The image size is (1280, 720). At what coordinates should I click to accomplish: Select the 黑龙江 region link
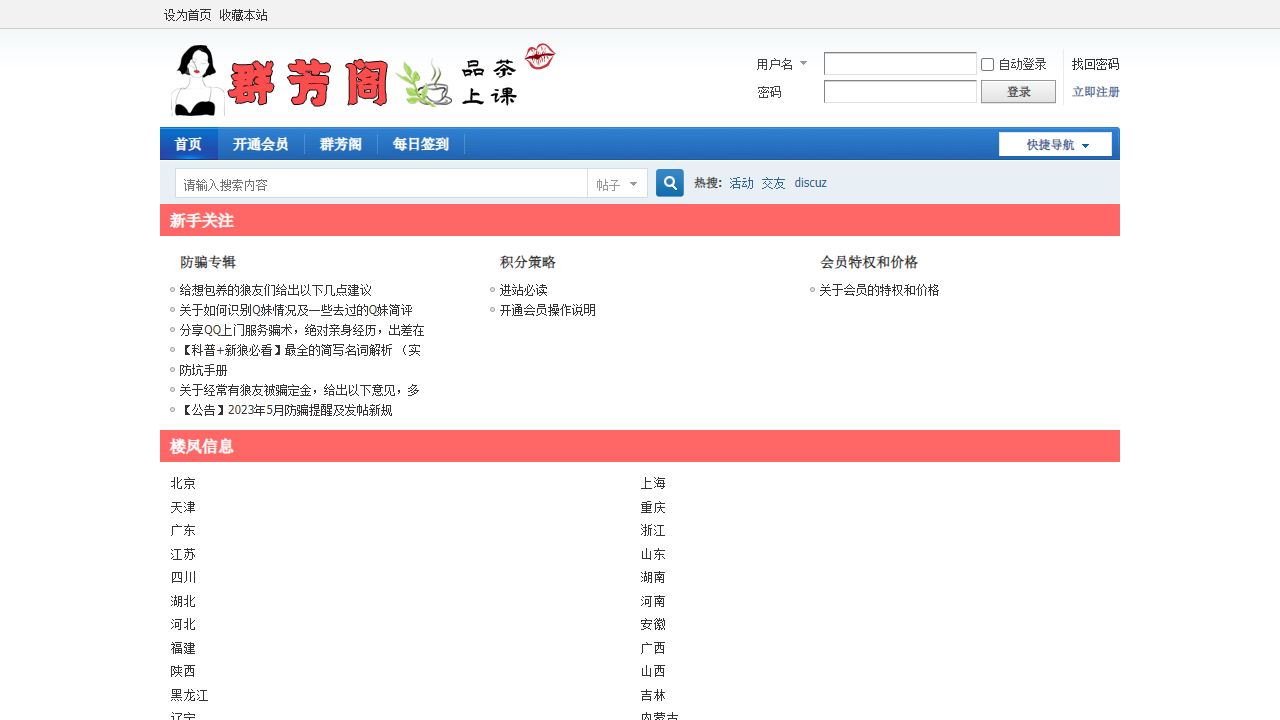189,695
